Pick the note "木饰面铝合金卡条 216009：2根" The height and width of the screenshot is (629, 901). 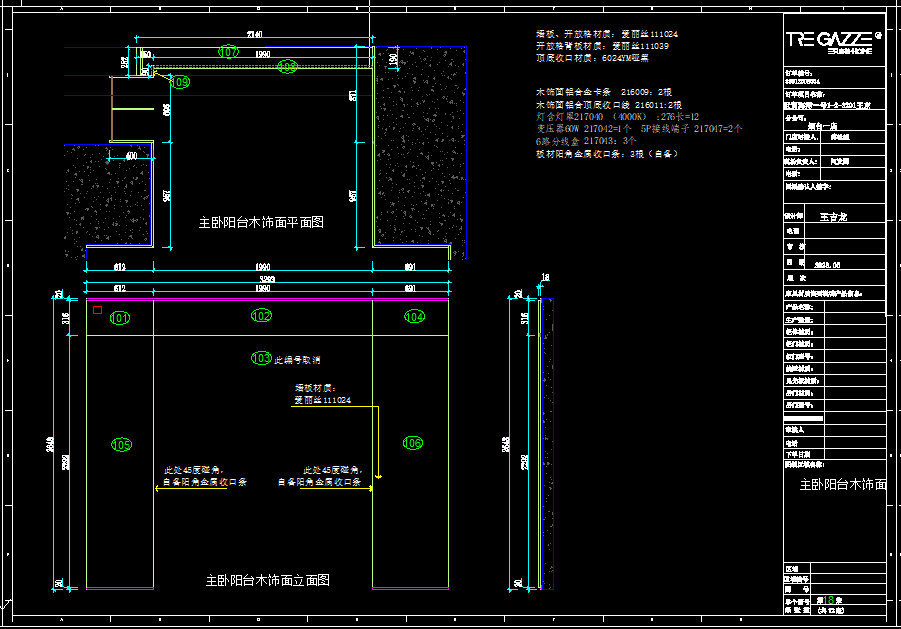(604, 92)
